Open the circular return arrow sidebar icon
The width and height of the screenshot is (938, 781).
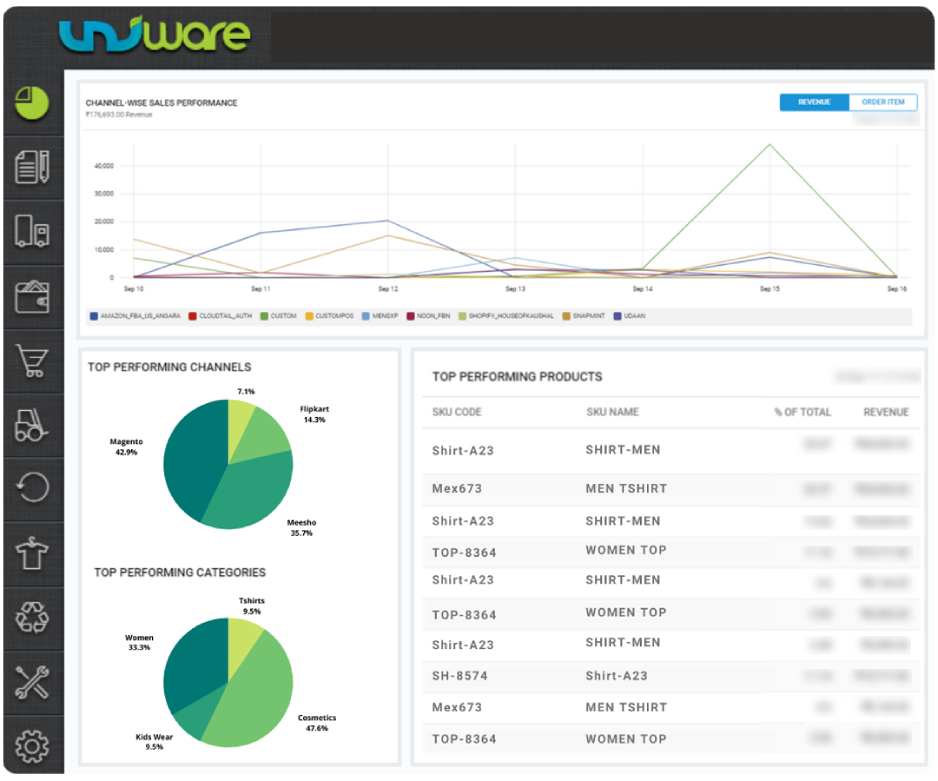[x=32, y=487]
